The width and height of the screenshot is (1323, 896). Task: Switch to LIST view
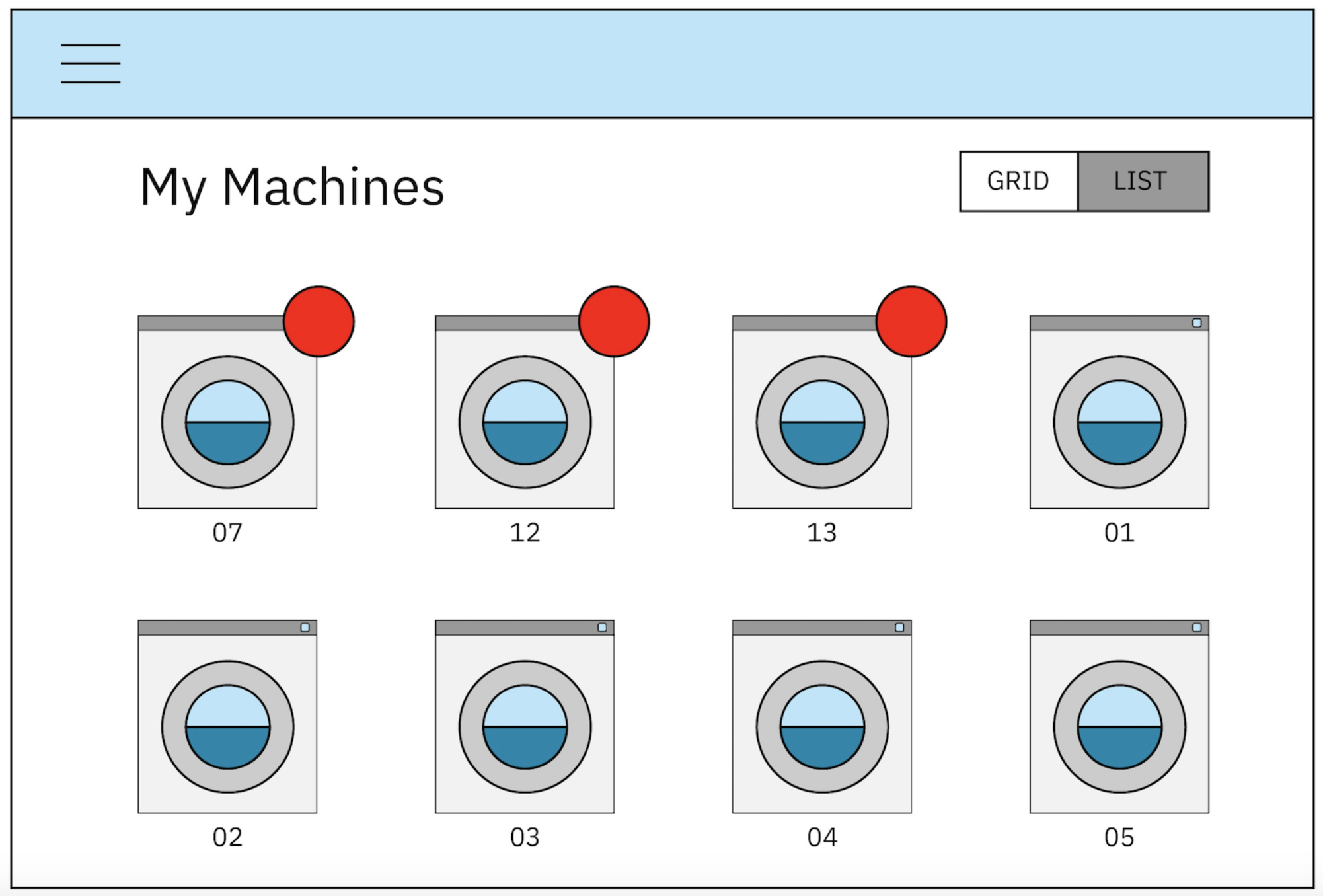click(1143, 181)
